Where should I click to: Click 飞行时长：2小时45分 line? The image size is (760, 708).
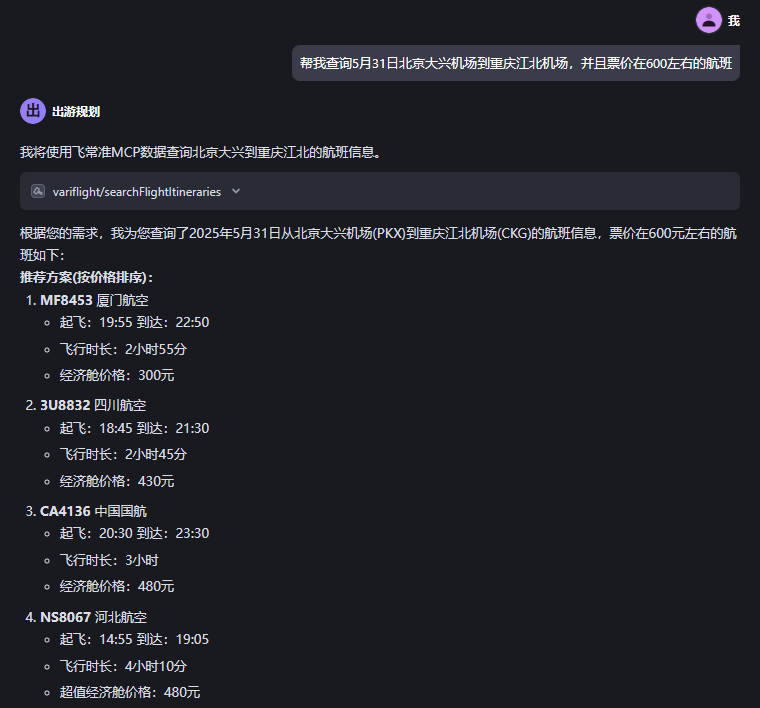click(x=123, y=455)
